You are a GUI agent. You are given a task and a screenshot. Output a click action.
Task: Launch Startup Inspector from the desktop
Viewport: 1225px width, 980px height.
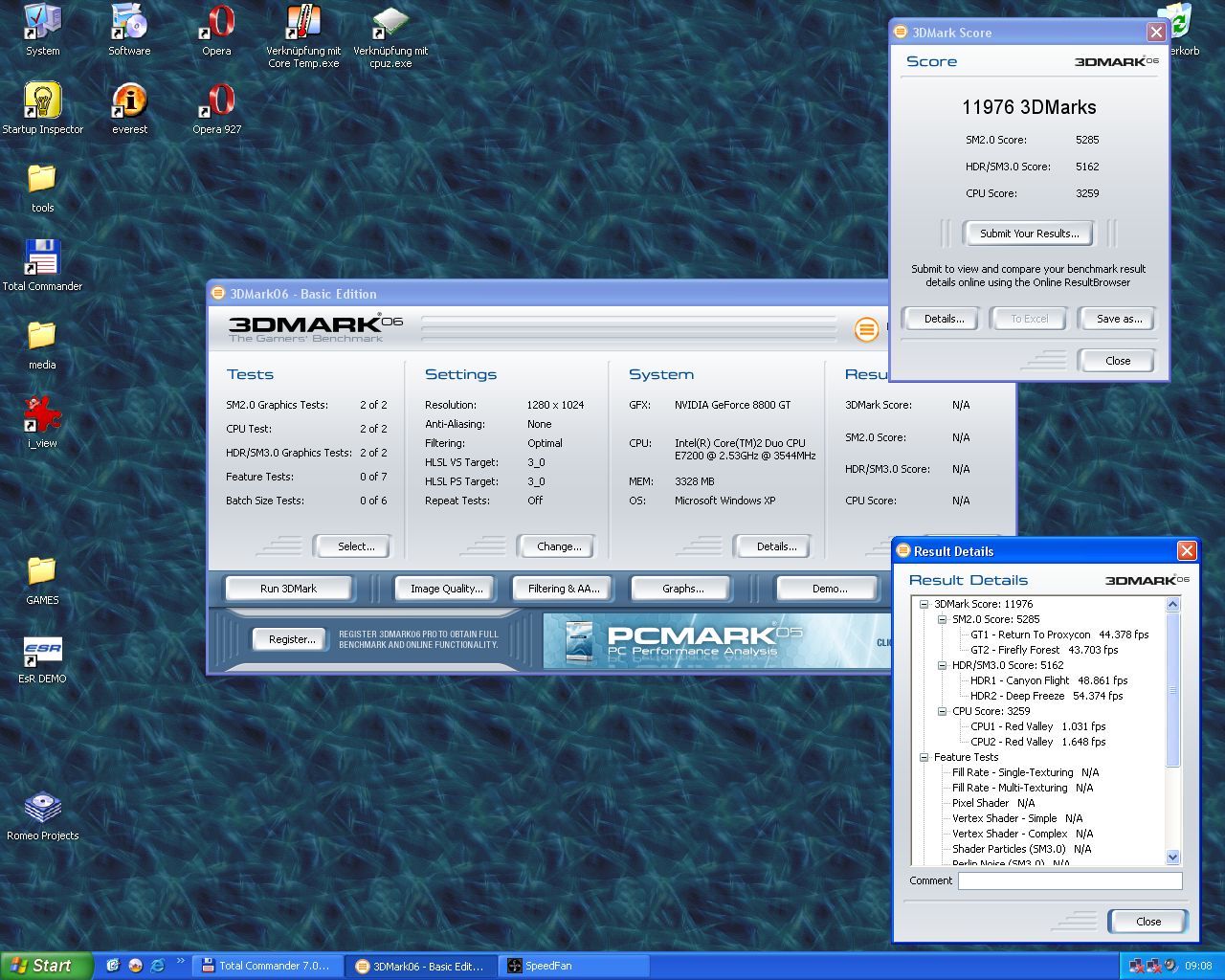42,108
